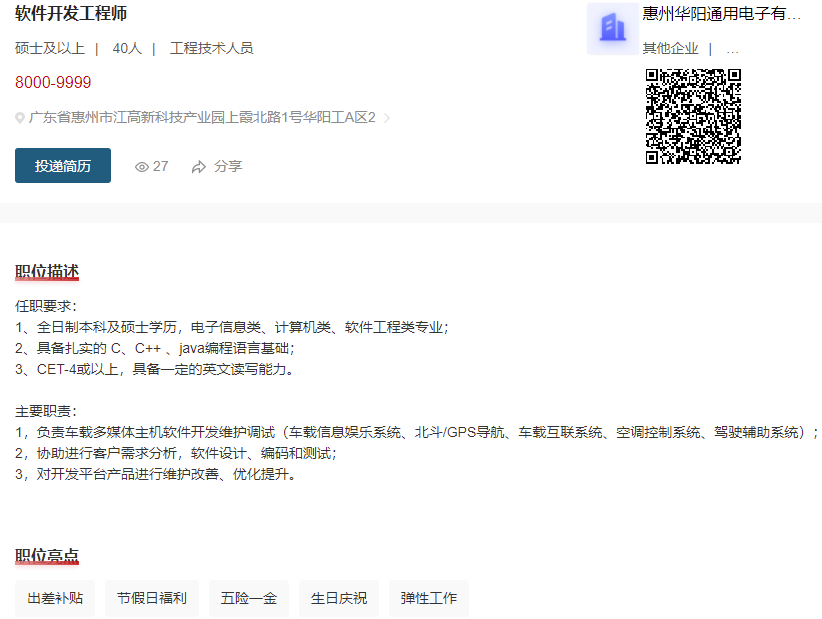Select the 弹性工作 benefit tag
This screenshot has width=822, height=619.
click(x=429, y=598)
